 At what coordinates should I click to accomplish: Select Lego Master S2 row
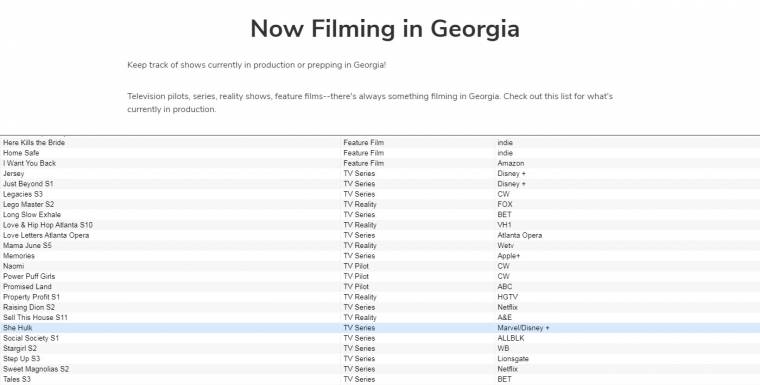[x=380, y=204]
